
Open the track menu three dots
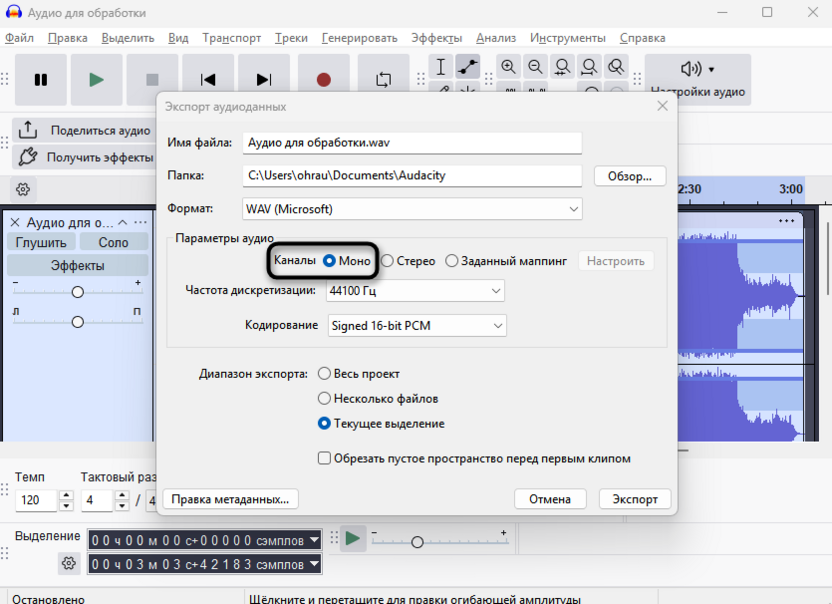click(x=141, y=222)
